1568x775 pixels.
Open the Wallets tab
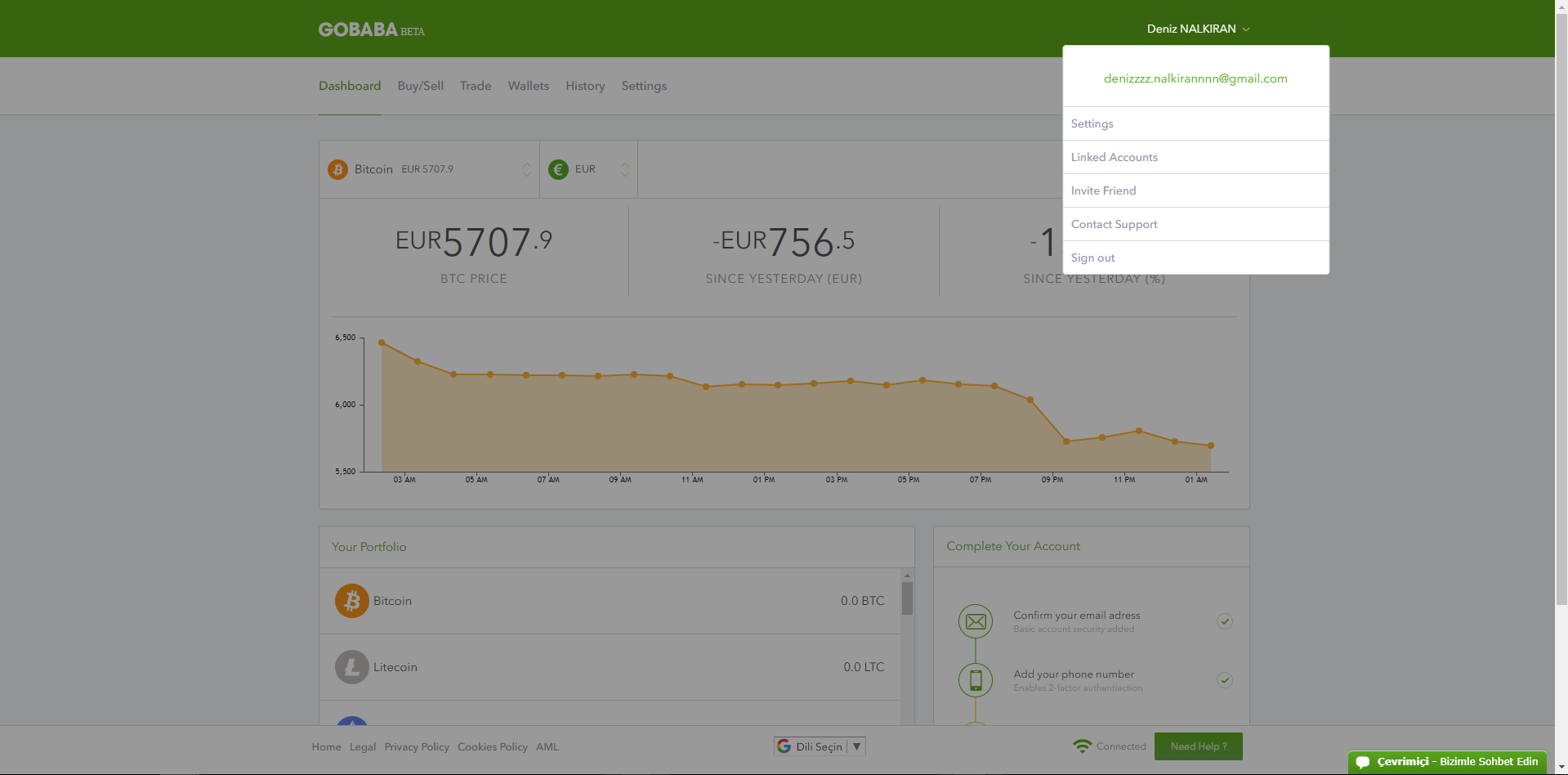pos(529,86)
